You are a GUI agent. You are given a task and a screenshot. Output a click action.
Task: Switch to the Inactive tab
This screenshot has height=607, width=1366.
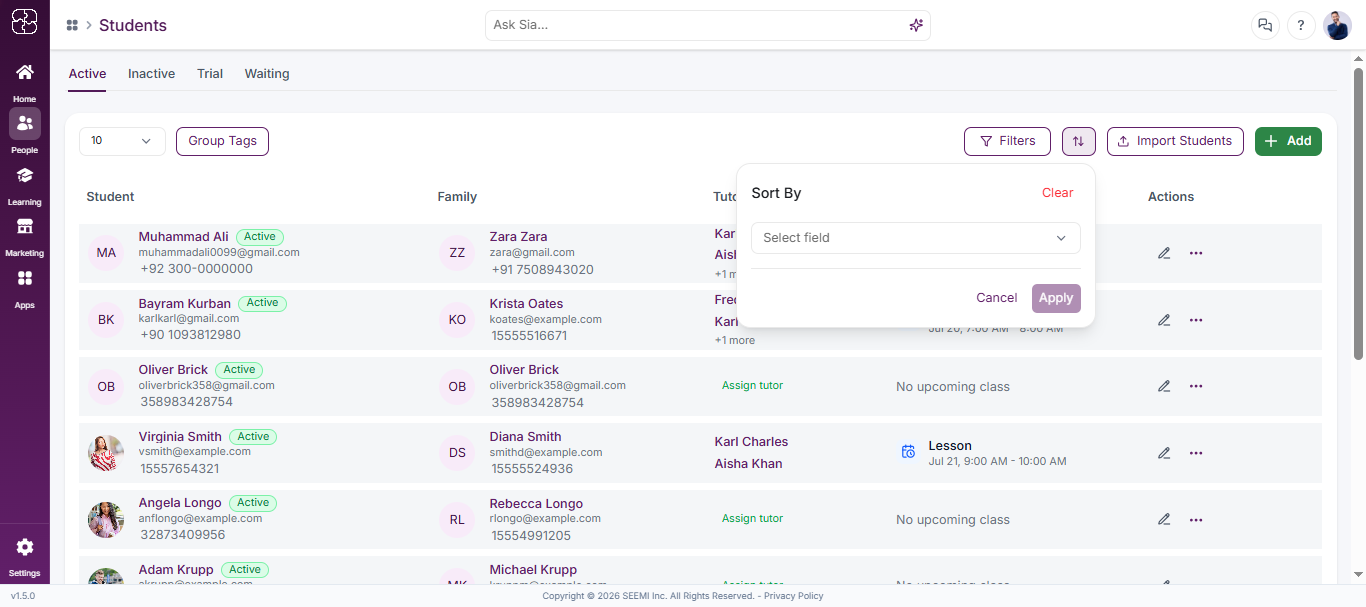(x=151, y=74)
